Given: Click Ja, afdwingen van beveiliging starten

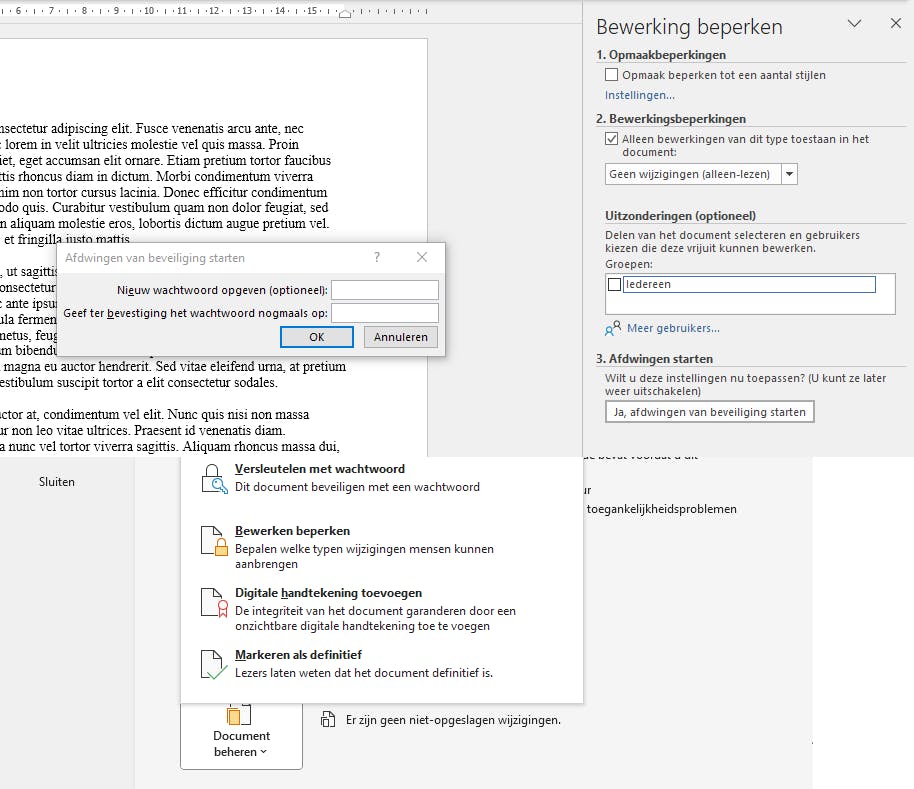Looking at the screenshot, I should pos(709,412).
